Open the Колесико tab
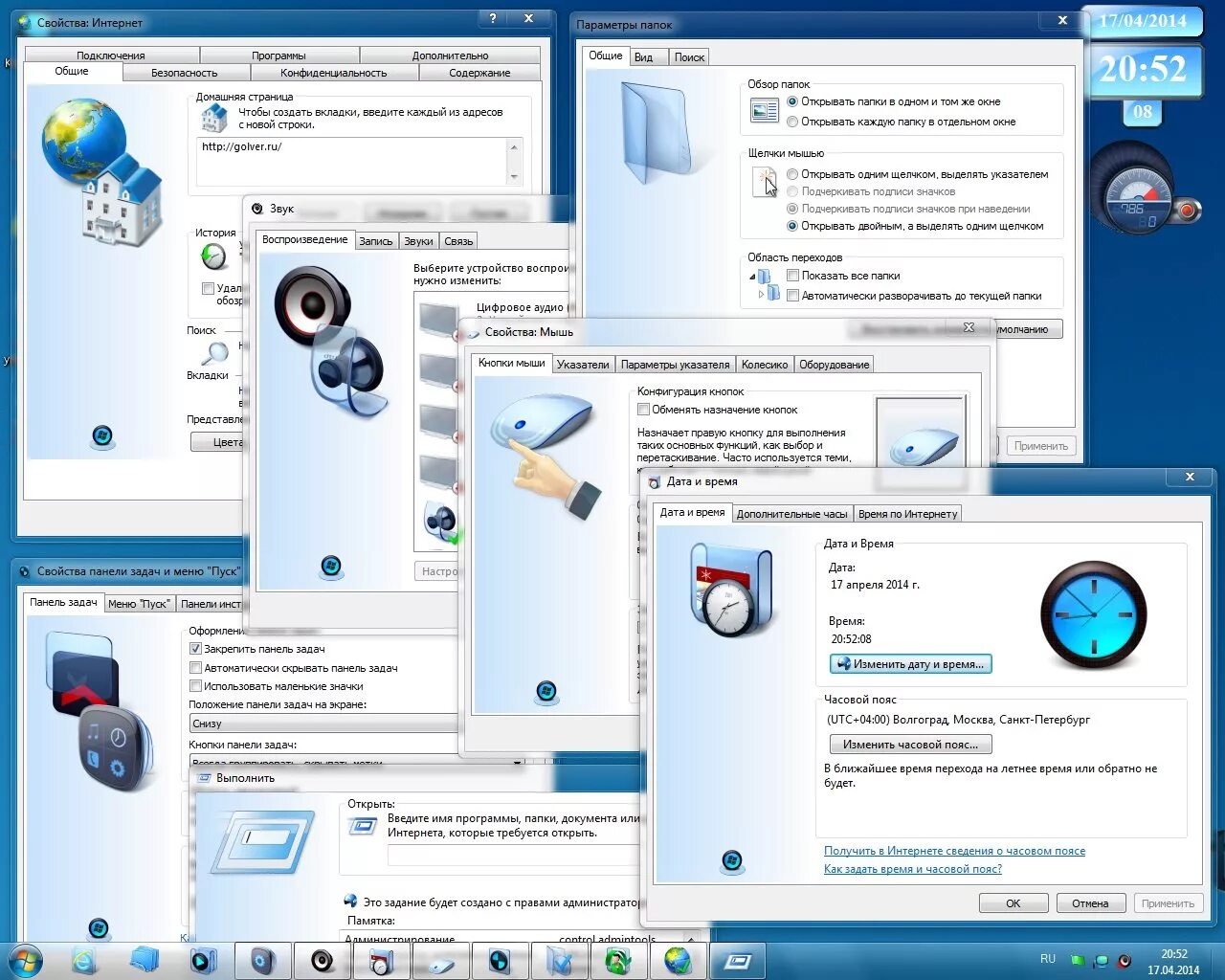 [x=765, y=365]
